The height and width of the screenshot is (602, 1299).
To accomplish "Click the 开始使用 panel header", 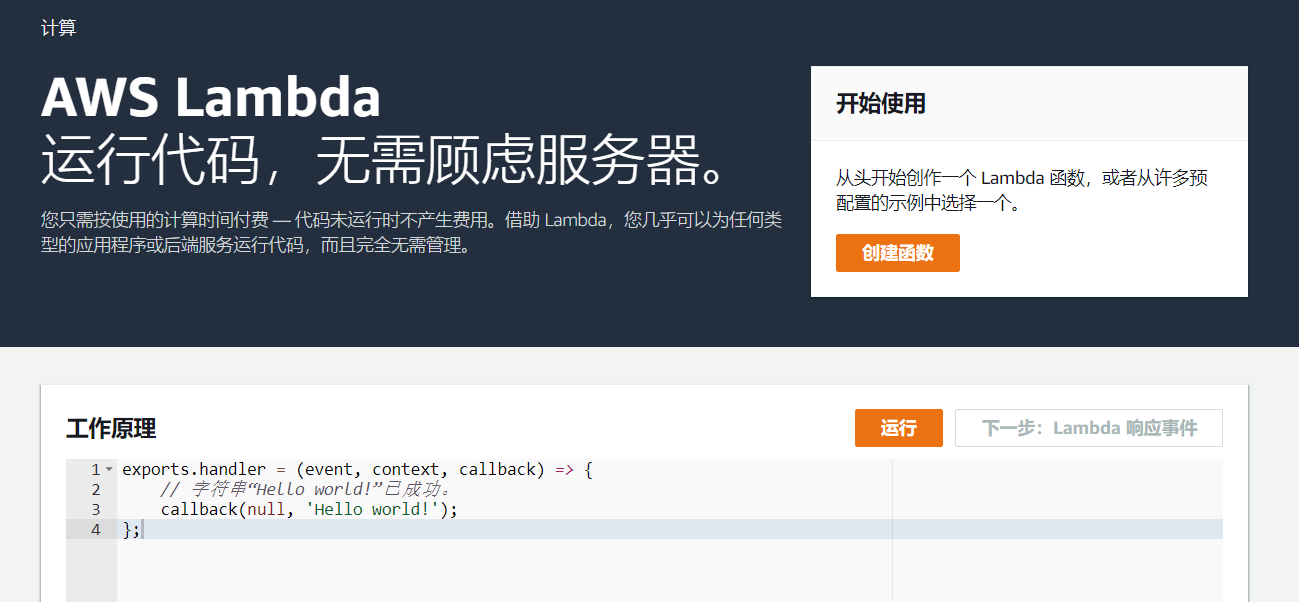I will 881,103.
